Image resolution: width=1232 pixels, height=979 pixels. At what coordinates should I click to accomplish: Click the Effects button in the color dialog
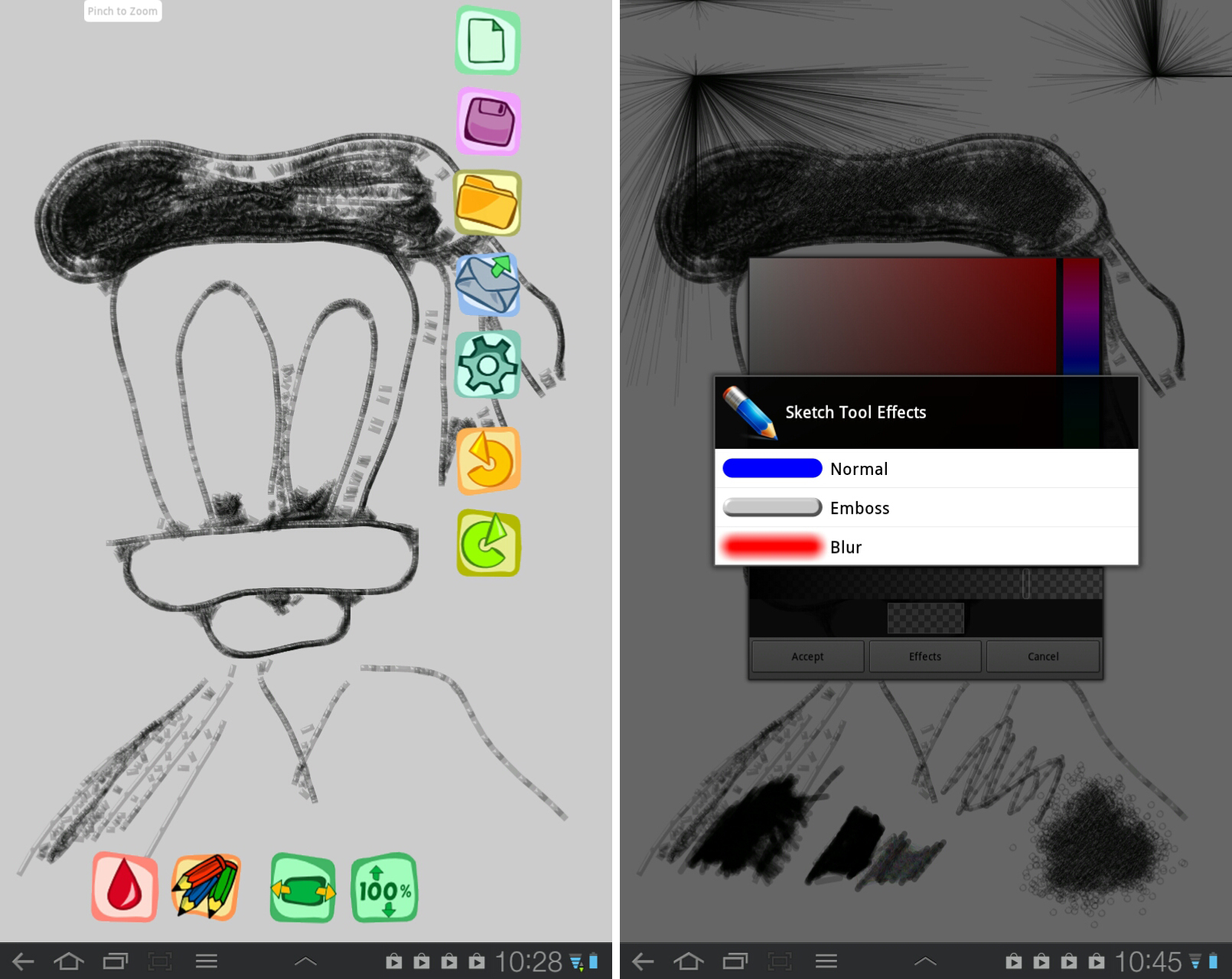925,656
